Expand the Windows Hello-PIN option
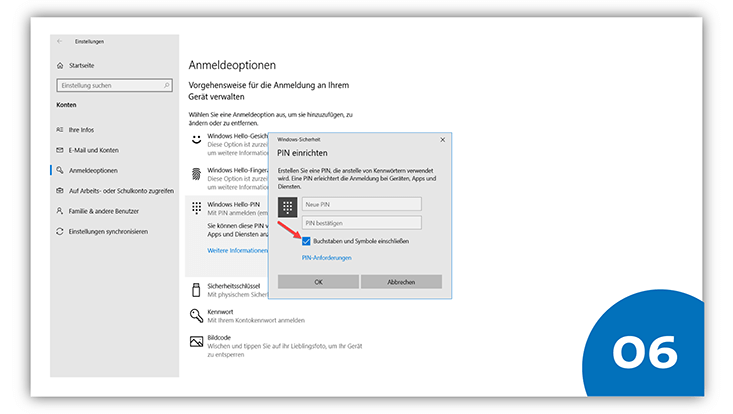The width and height of the screenshot is (733, 414). pos(232,203)
